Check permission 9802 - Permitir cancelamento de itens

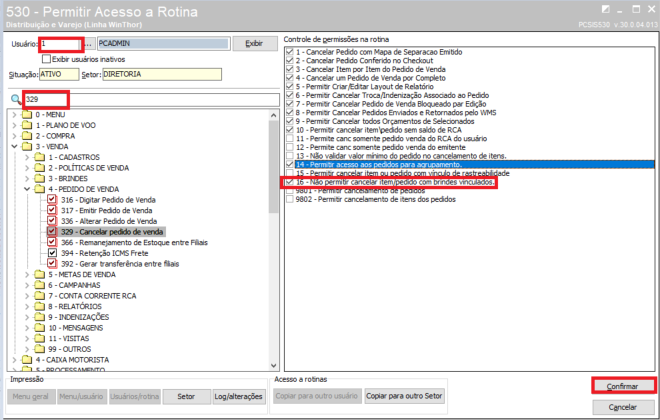(x=290, y=199)
